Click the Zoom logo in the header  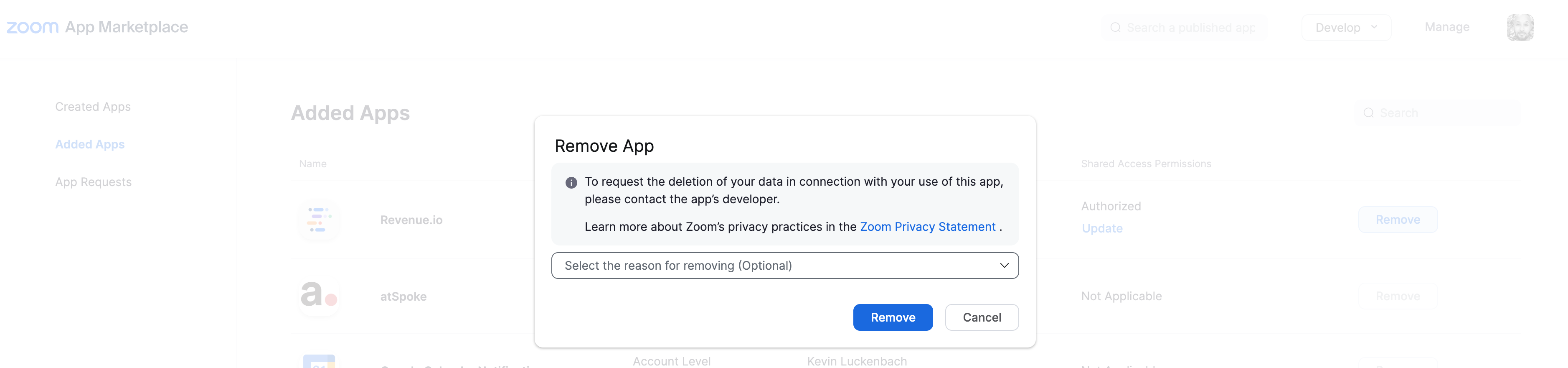pos(32,28)
